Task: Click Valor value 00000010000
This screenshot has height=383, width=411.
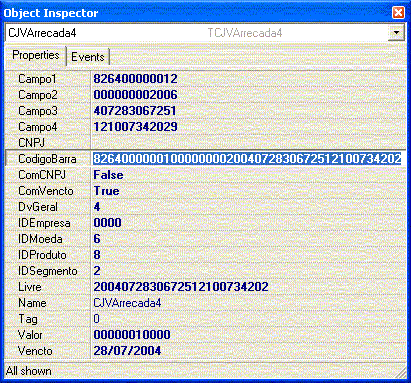Action: pos(132,335)
